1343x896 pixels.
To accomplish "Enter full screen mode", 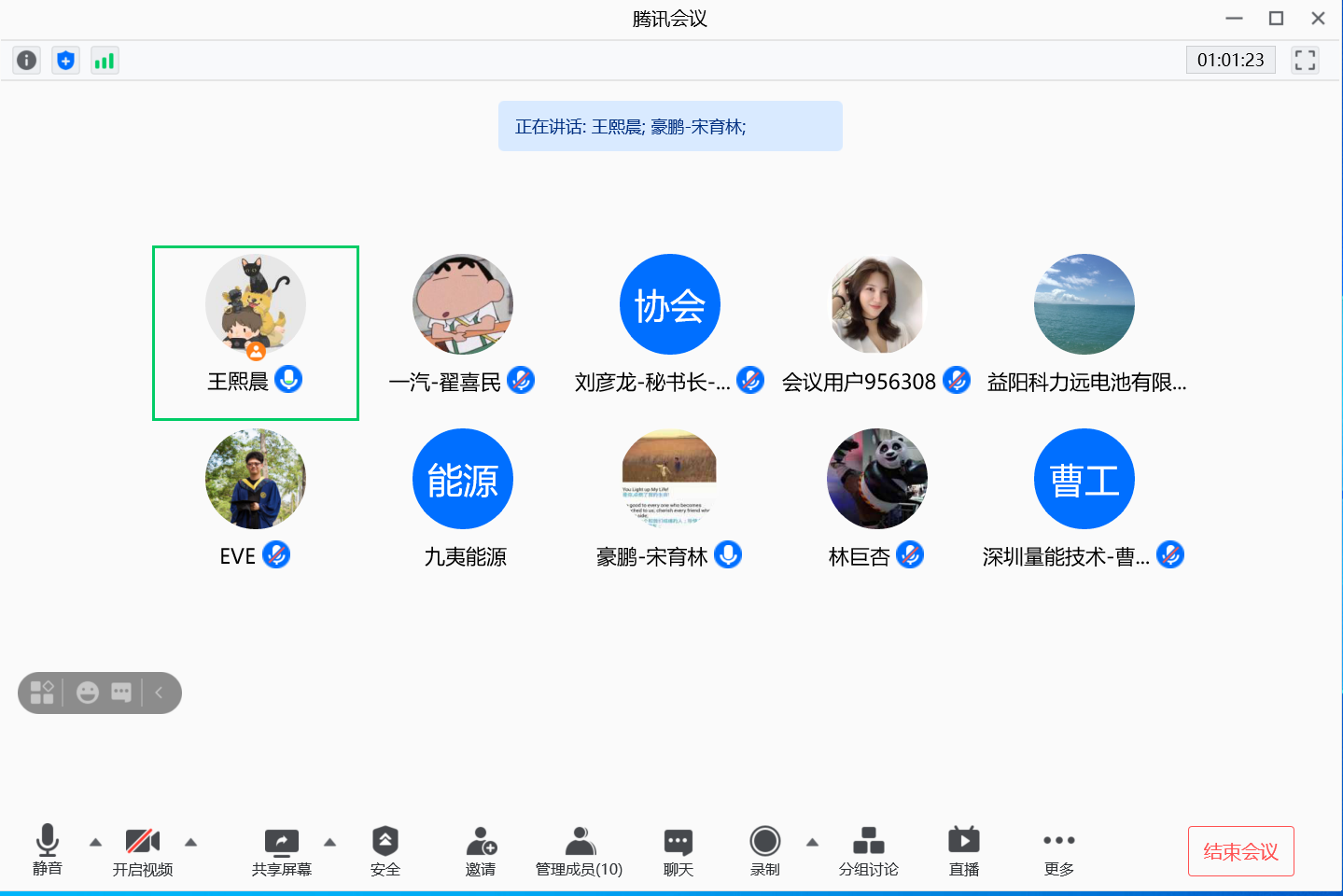I will 1305,61.
